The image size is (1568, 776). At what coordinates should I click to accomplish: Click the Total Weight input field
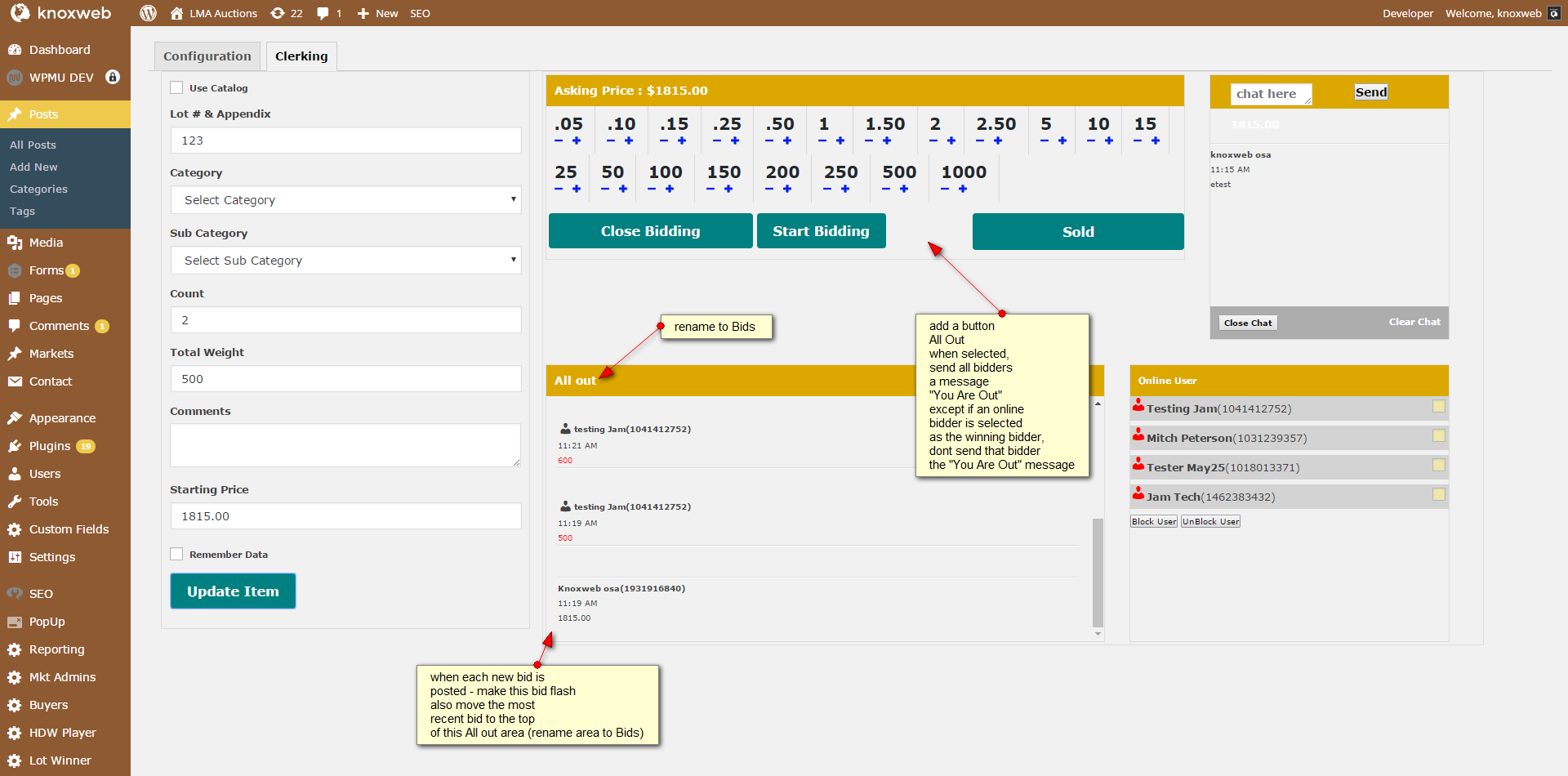(x=346, y=379)
